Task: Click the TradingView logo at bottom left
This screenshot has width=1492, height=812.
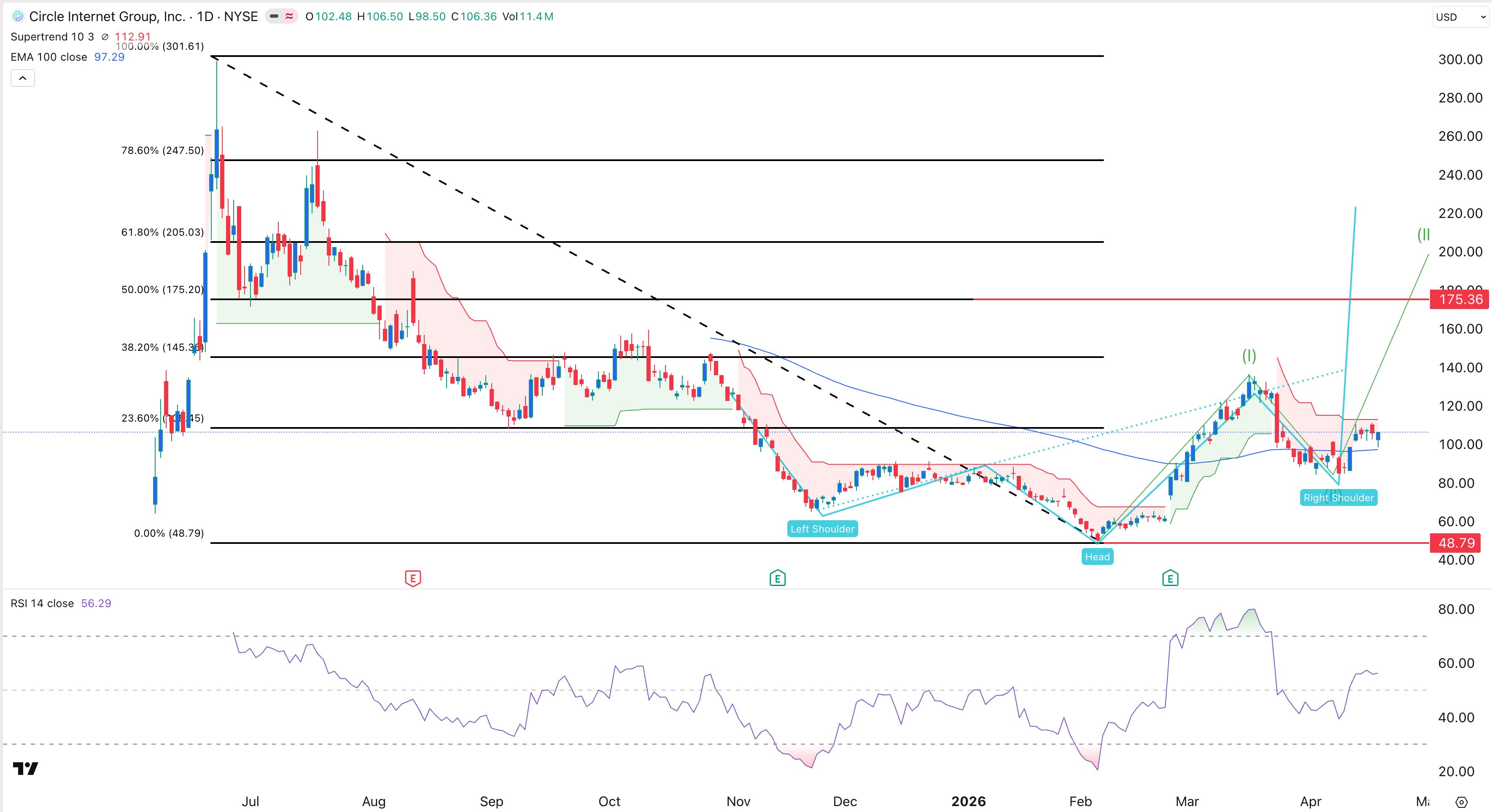Action: point(25,768)
